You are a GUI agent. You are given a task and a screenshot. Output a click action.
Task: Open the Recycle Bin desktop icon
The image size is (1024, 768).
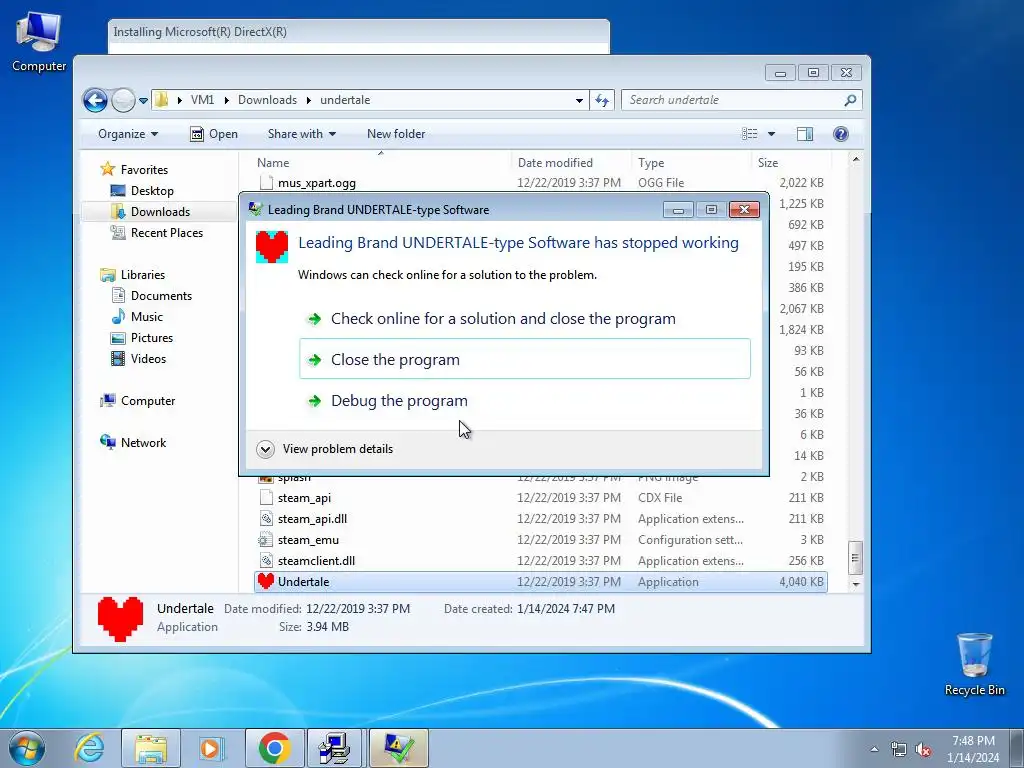coord(974,665)
